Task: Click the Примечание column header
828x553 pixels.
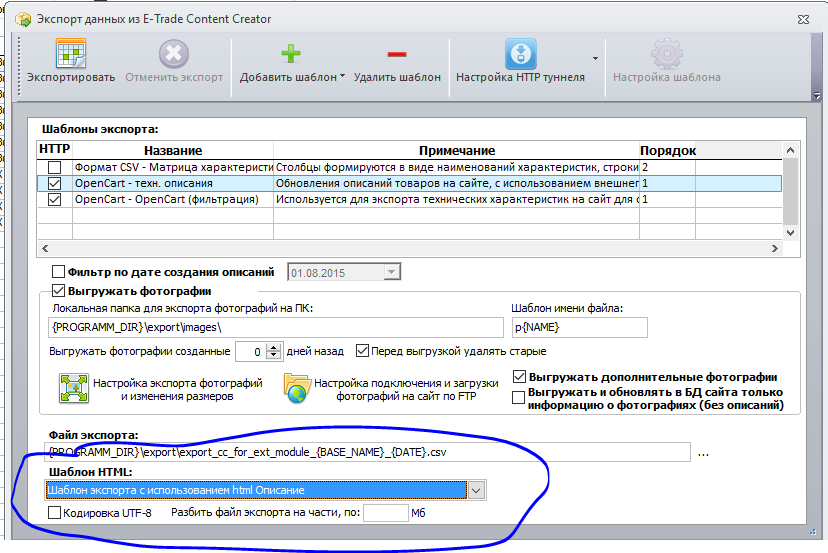Action: tap(456, 151)
